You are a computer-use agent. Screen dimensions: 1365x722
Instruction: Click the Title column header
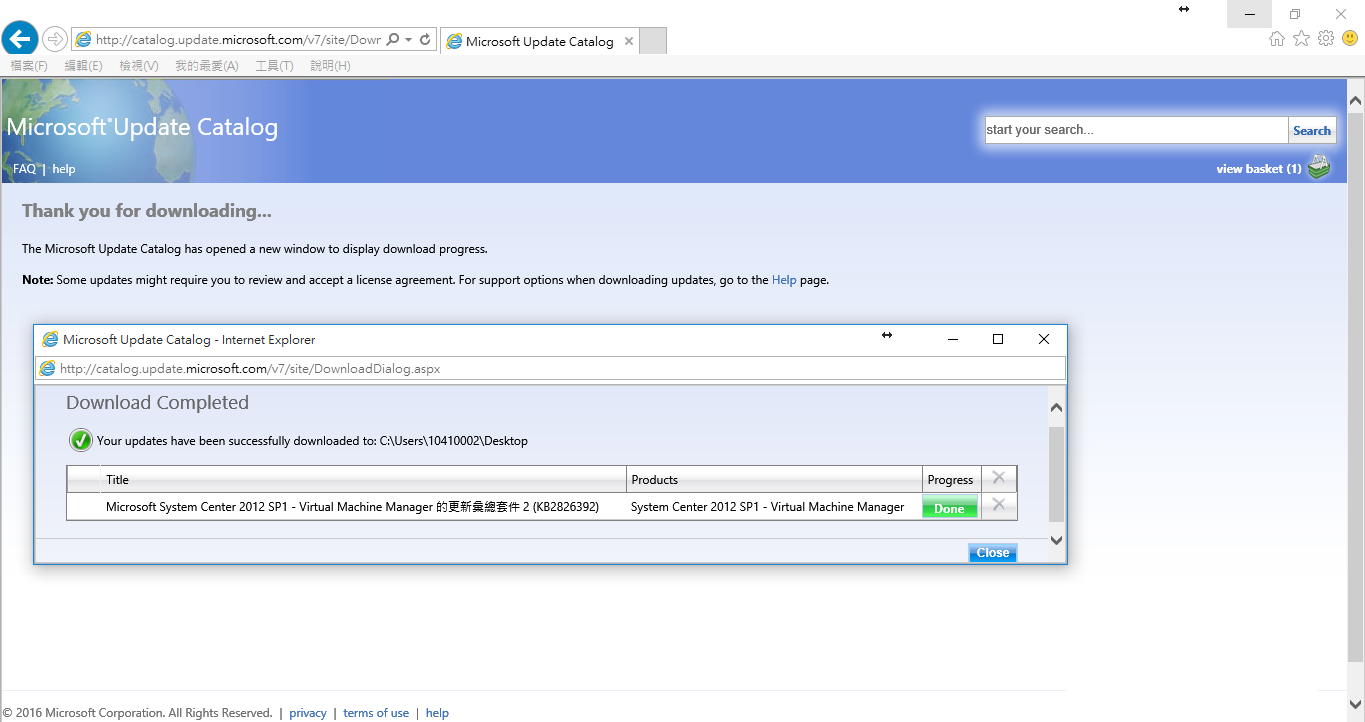coord(364,480)
